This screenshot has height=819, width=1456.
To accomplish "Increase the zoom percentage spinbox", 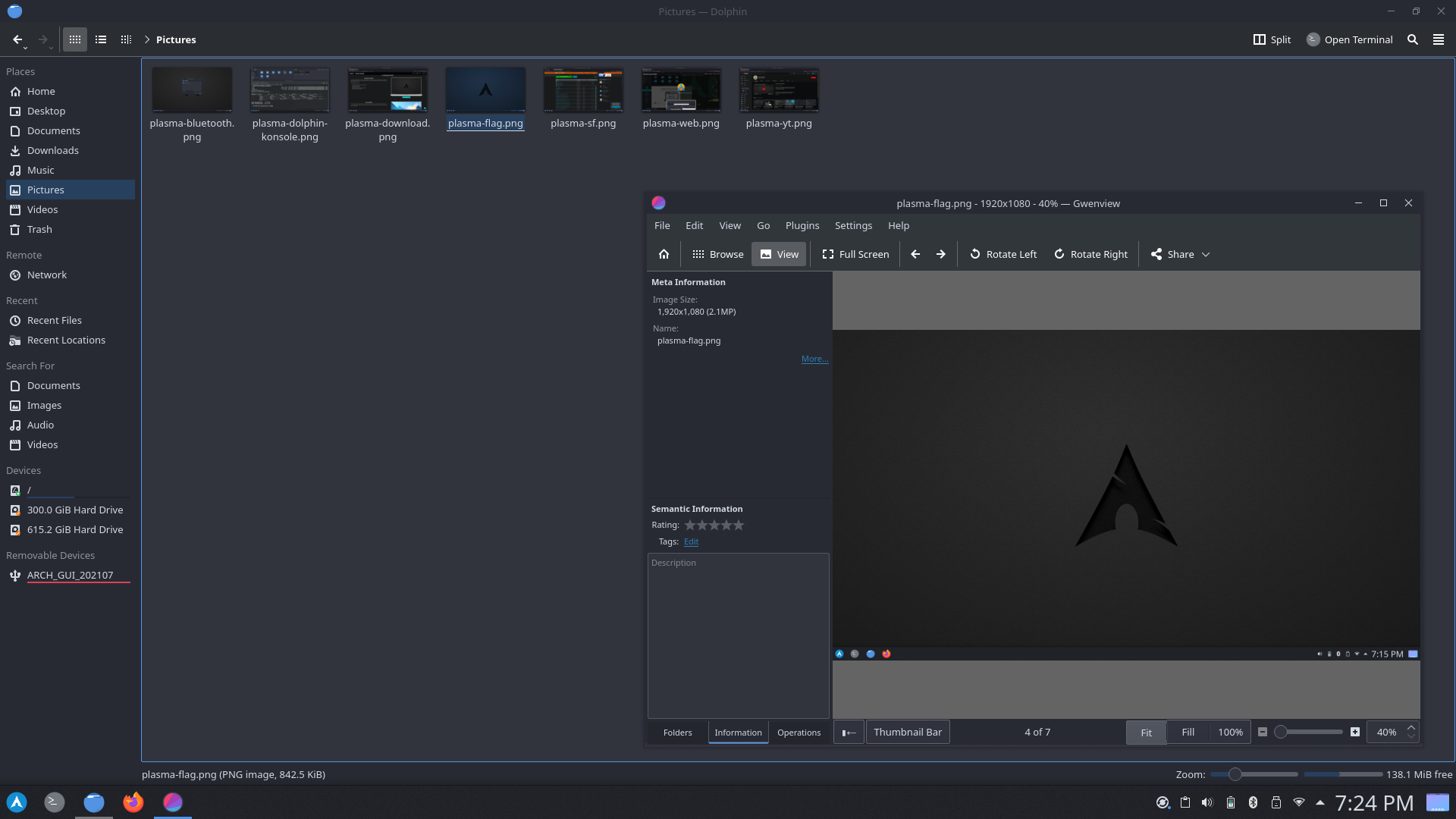I will point(1411,728).
